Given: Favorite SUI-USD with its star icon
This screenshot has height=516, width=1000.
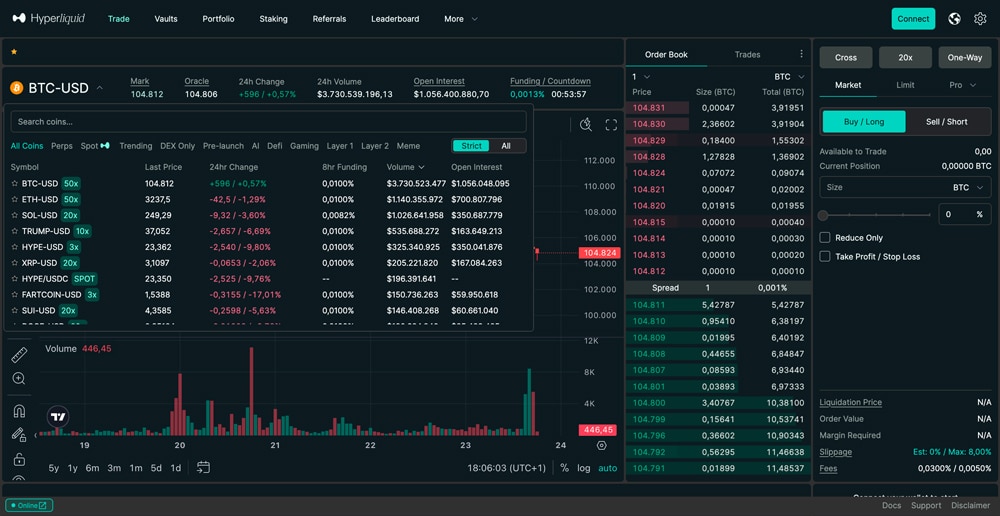Looking at the screenshot, I should pos(15,311).
